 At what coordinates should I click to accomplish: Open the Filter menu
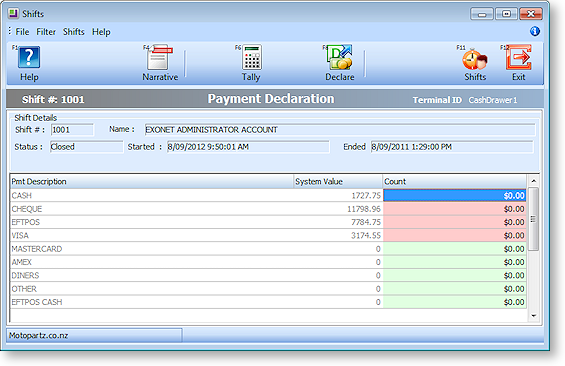(46, 32)
